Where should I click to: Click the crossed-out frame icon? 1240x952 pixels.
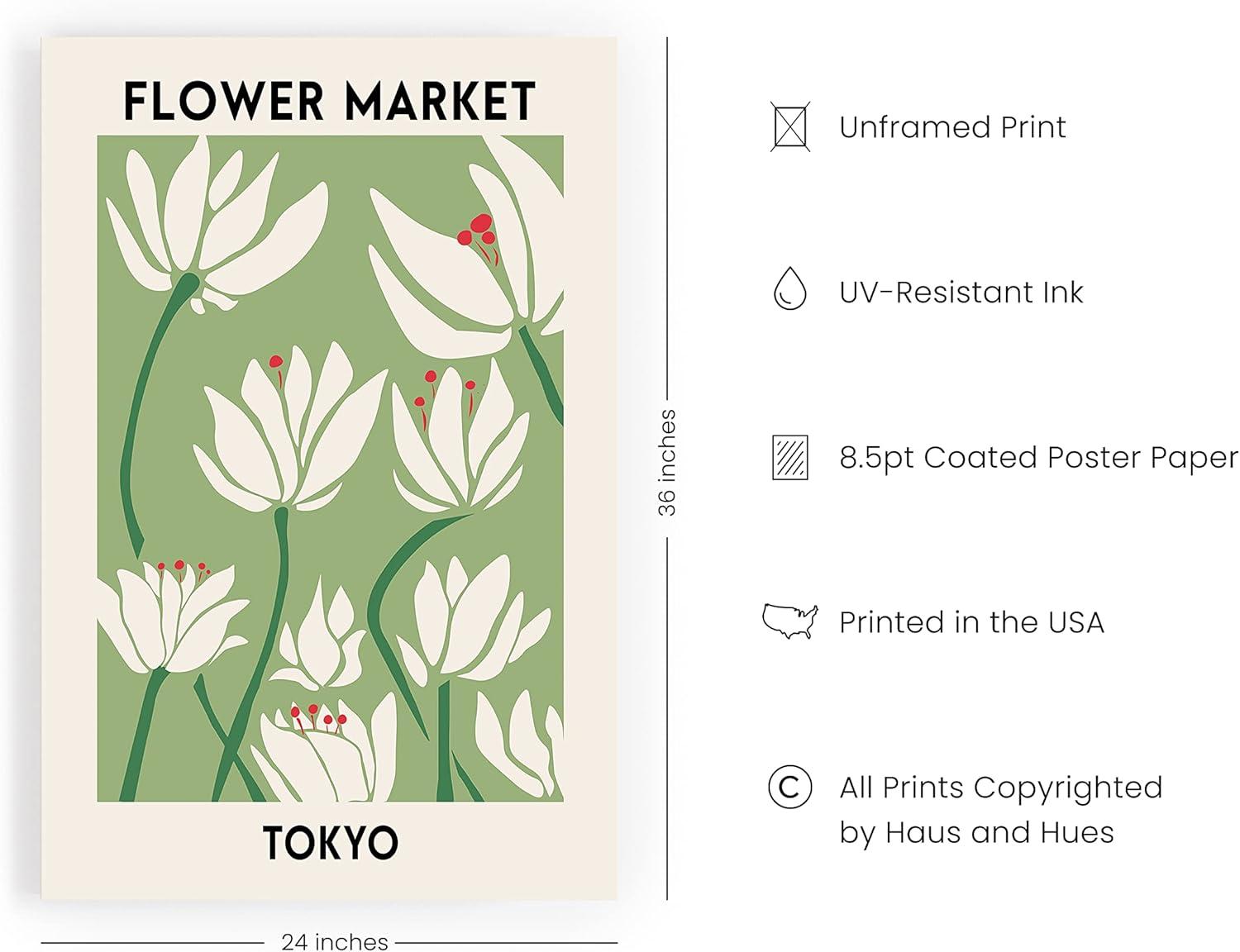click(789, 126)
